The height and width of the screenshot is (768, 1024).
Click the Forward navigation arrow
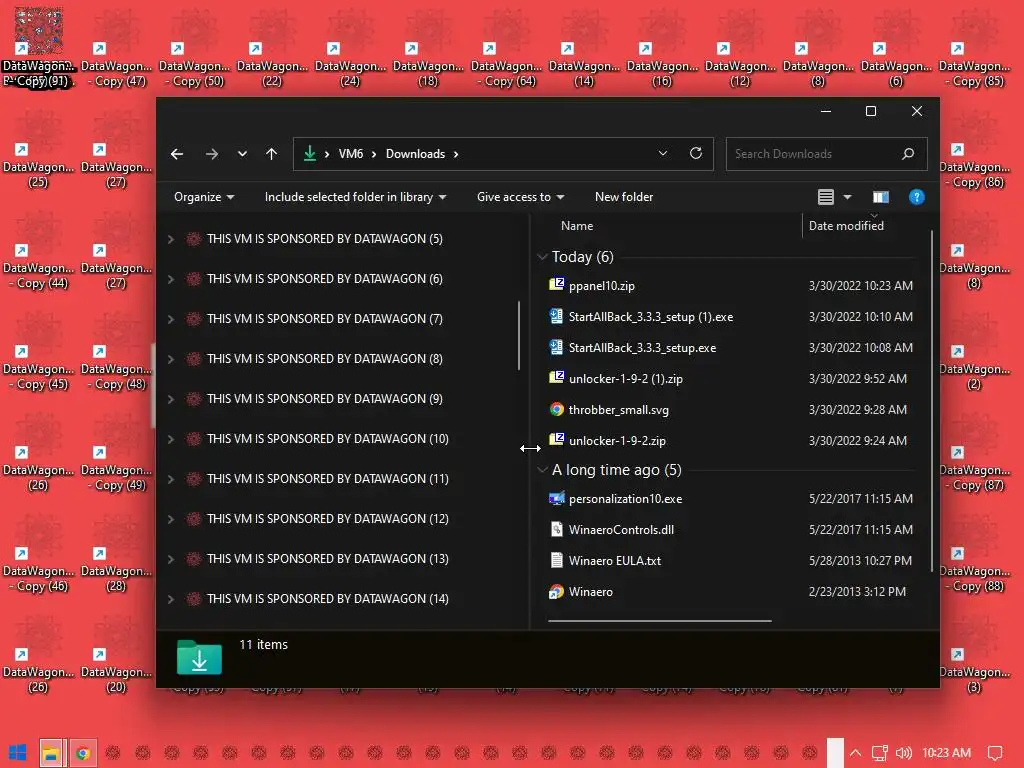point(212,154)
